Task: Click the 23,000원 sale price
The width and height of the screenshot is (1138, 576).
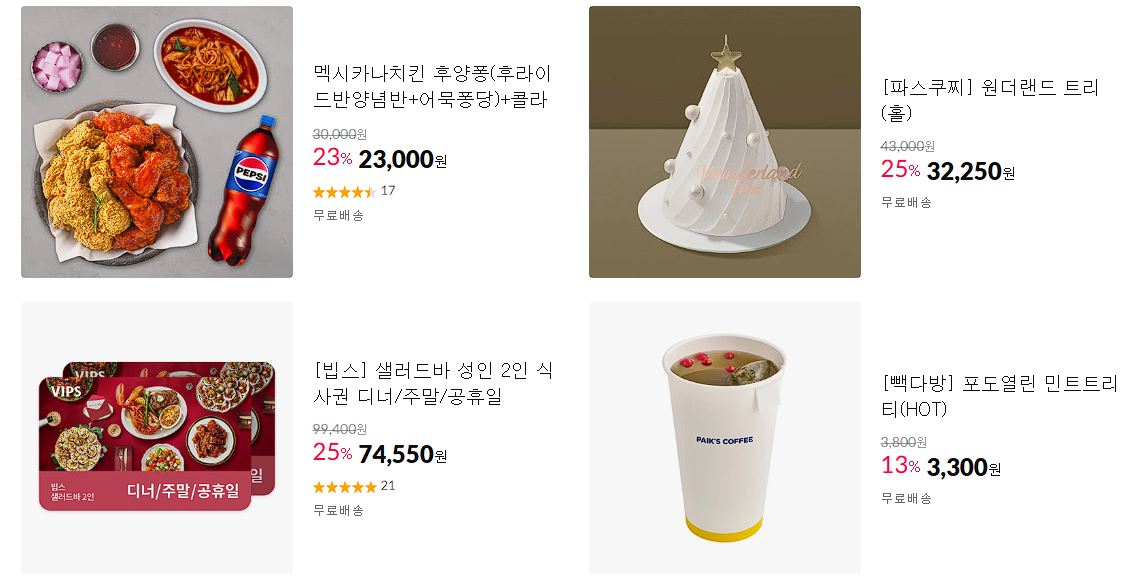Action: pyautogui.click(x=403, y=160)
